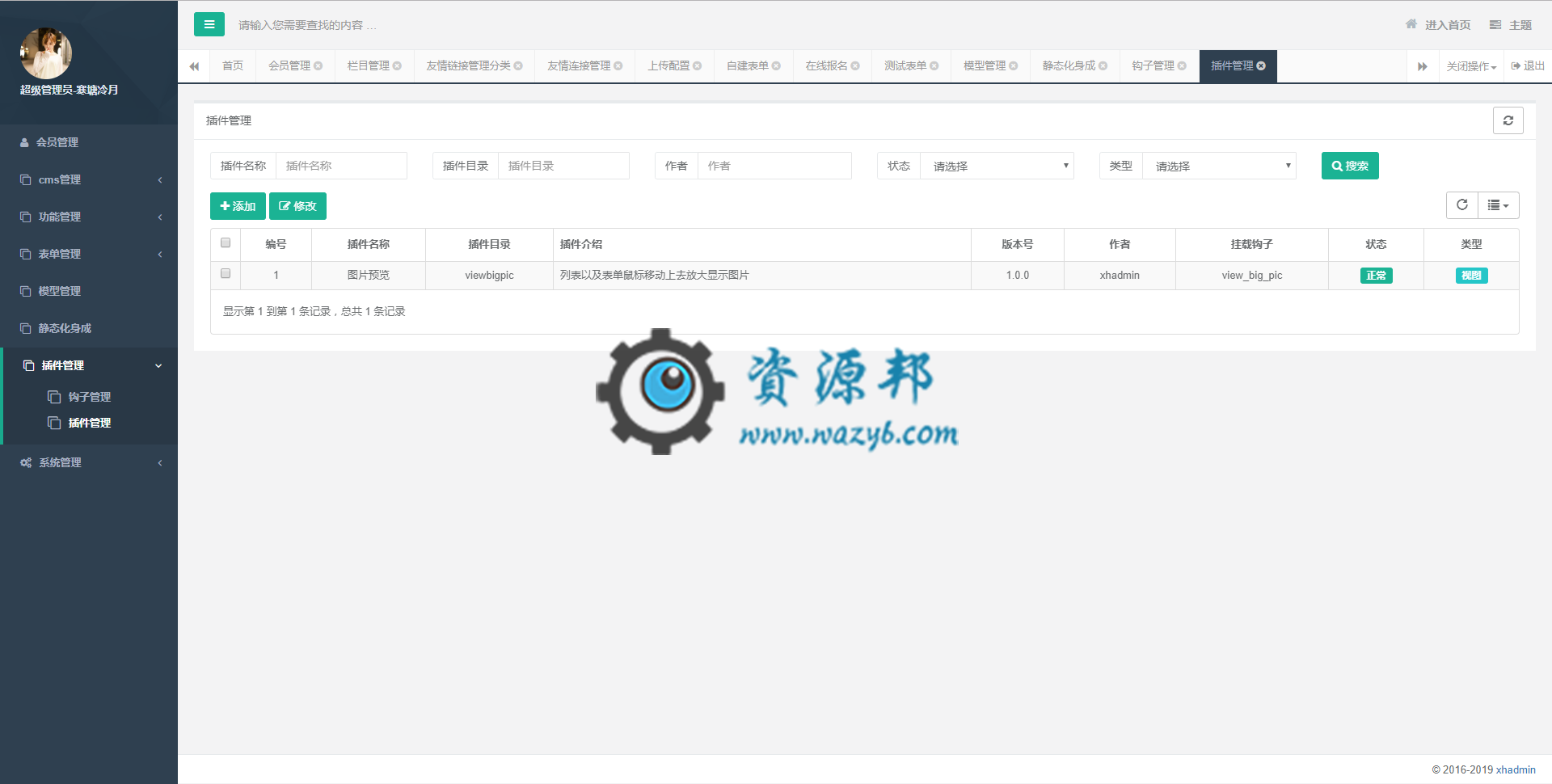Tick the checkbox for the 图片预览 row
Screen dimensions: 1552x784
(x=226, y=273)
